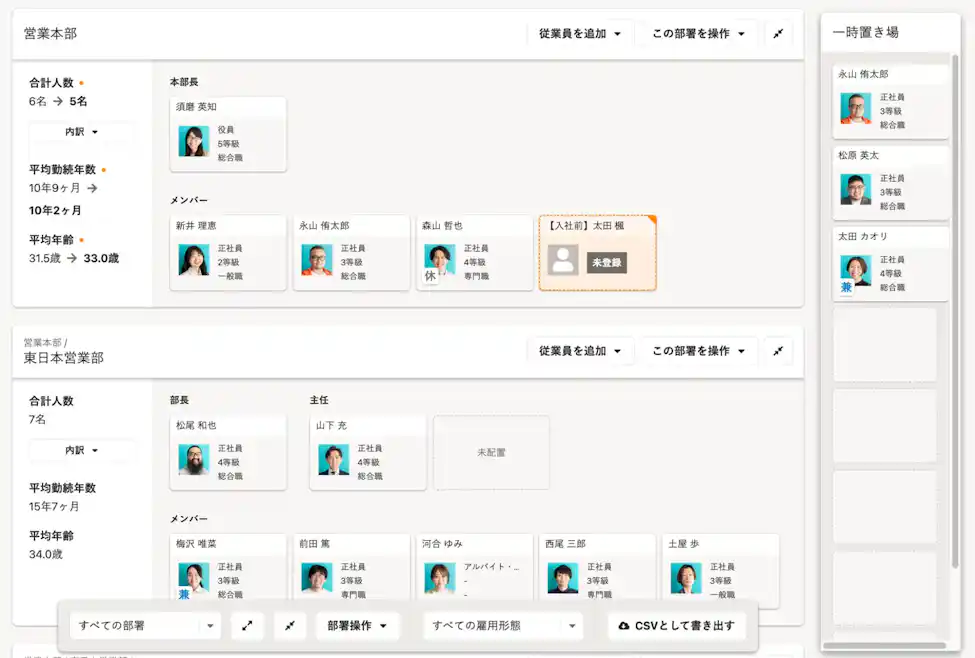Image resolution: width=975 pixels, height=658 pixels.
Task: Collapse the 営業本部 card using its diagonal arrow icon
Action: tap(778, 33)
